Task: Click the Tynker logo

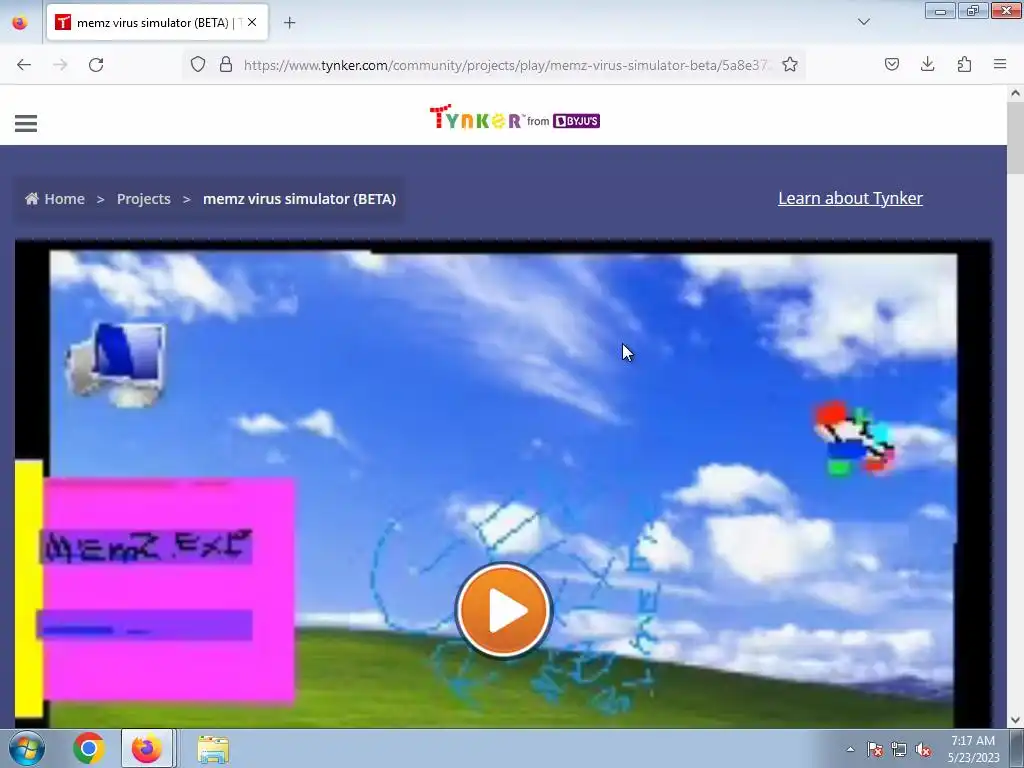Action: point(515,118)
